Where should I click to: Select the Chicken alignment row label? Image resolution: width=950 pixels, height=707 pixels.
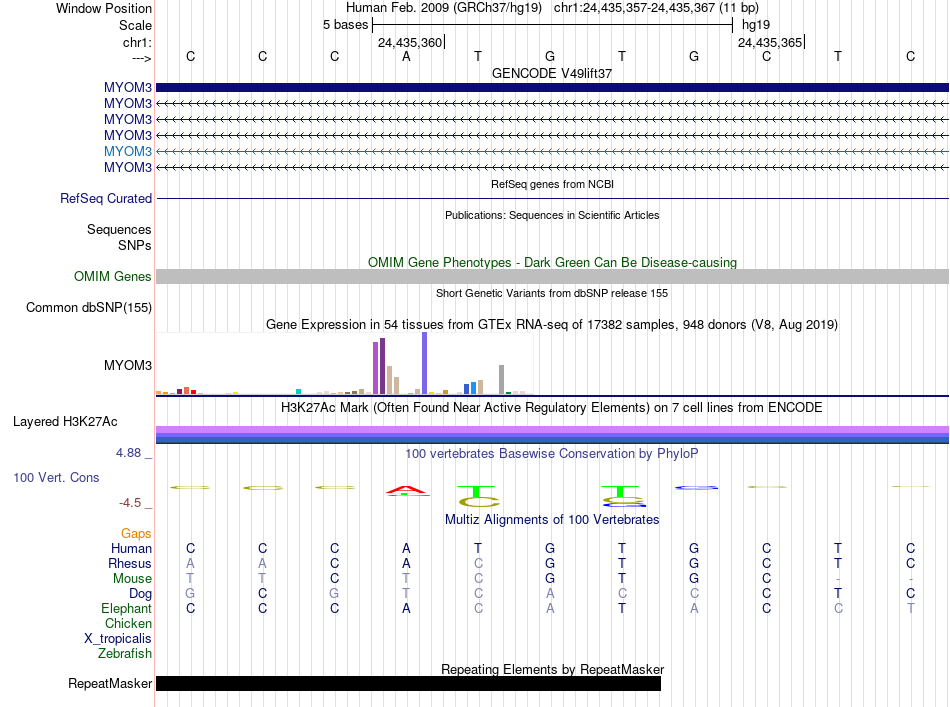pos(128,623)
